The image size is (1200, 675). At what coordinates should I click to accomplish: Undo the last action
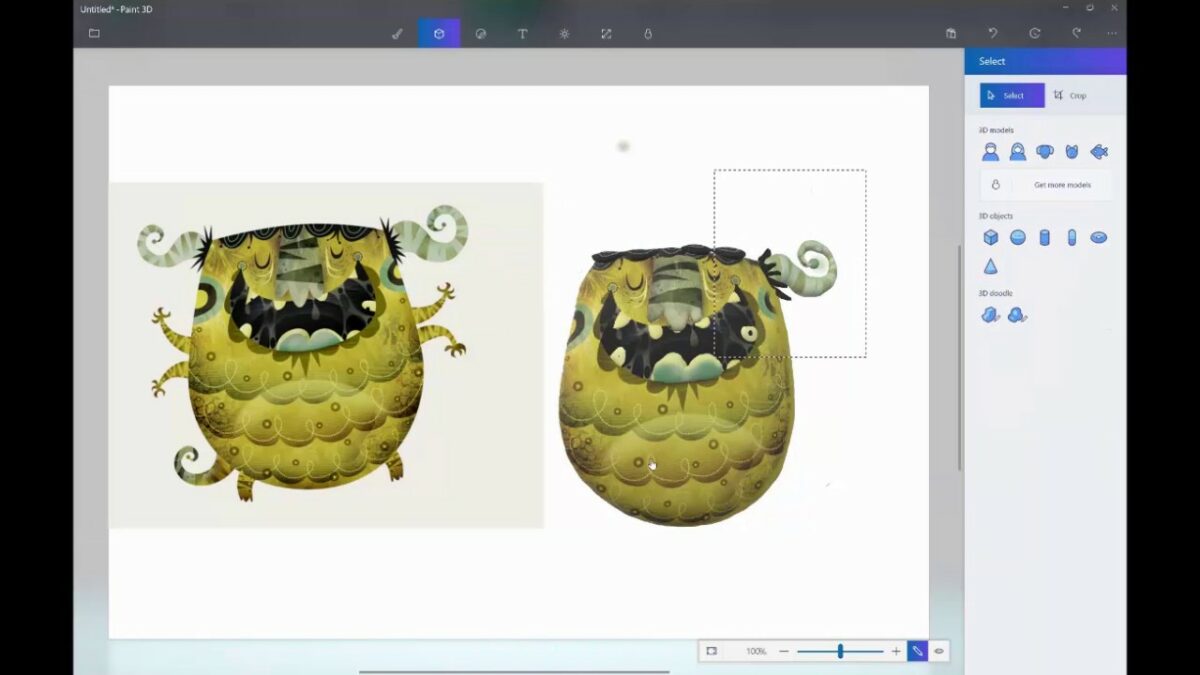pos(993,33)
